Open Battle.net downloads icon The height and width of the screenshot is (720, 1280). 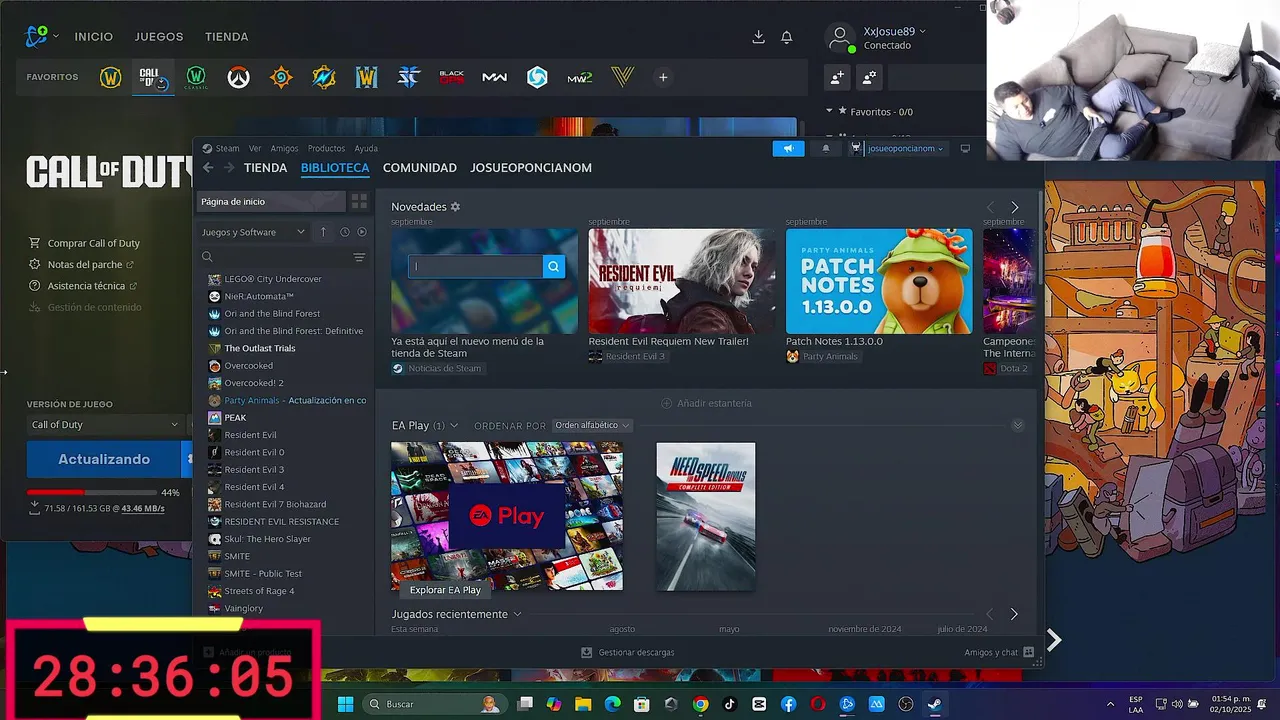coord(758,37)
